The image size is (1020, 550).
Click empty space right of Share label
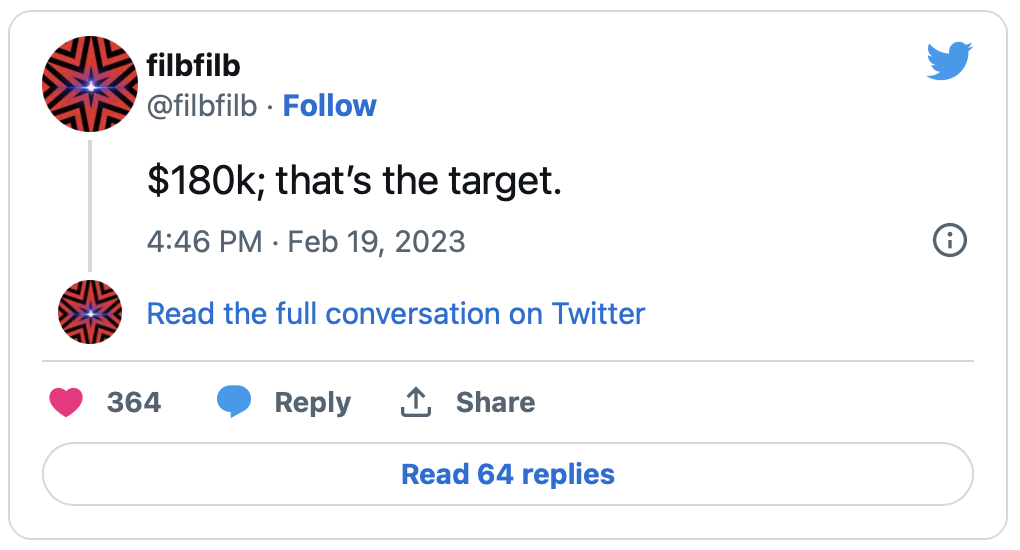(750, 402)
